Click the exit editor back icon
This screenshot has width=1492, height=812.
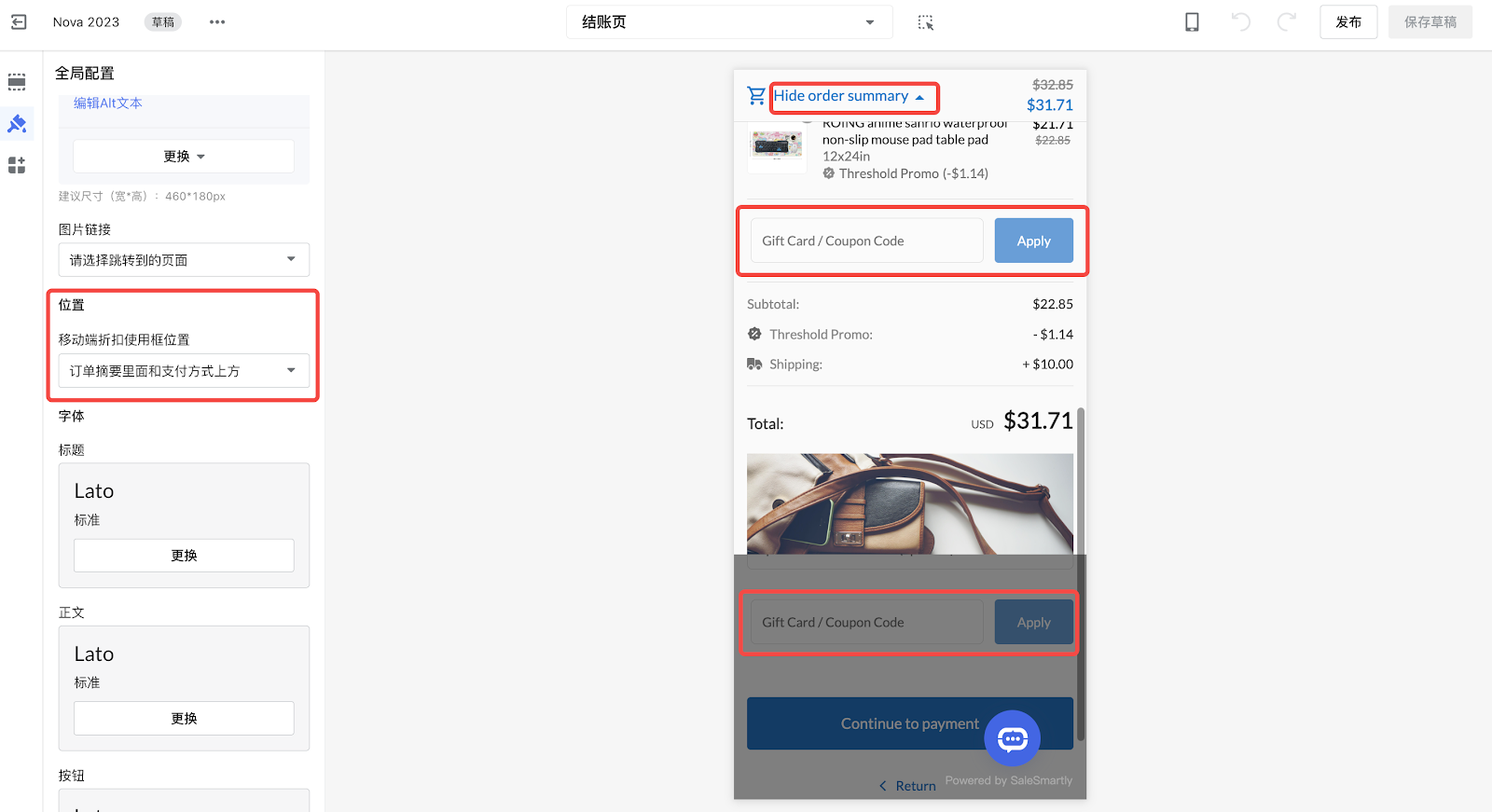pyautogui.click(x=19, y=21)
